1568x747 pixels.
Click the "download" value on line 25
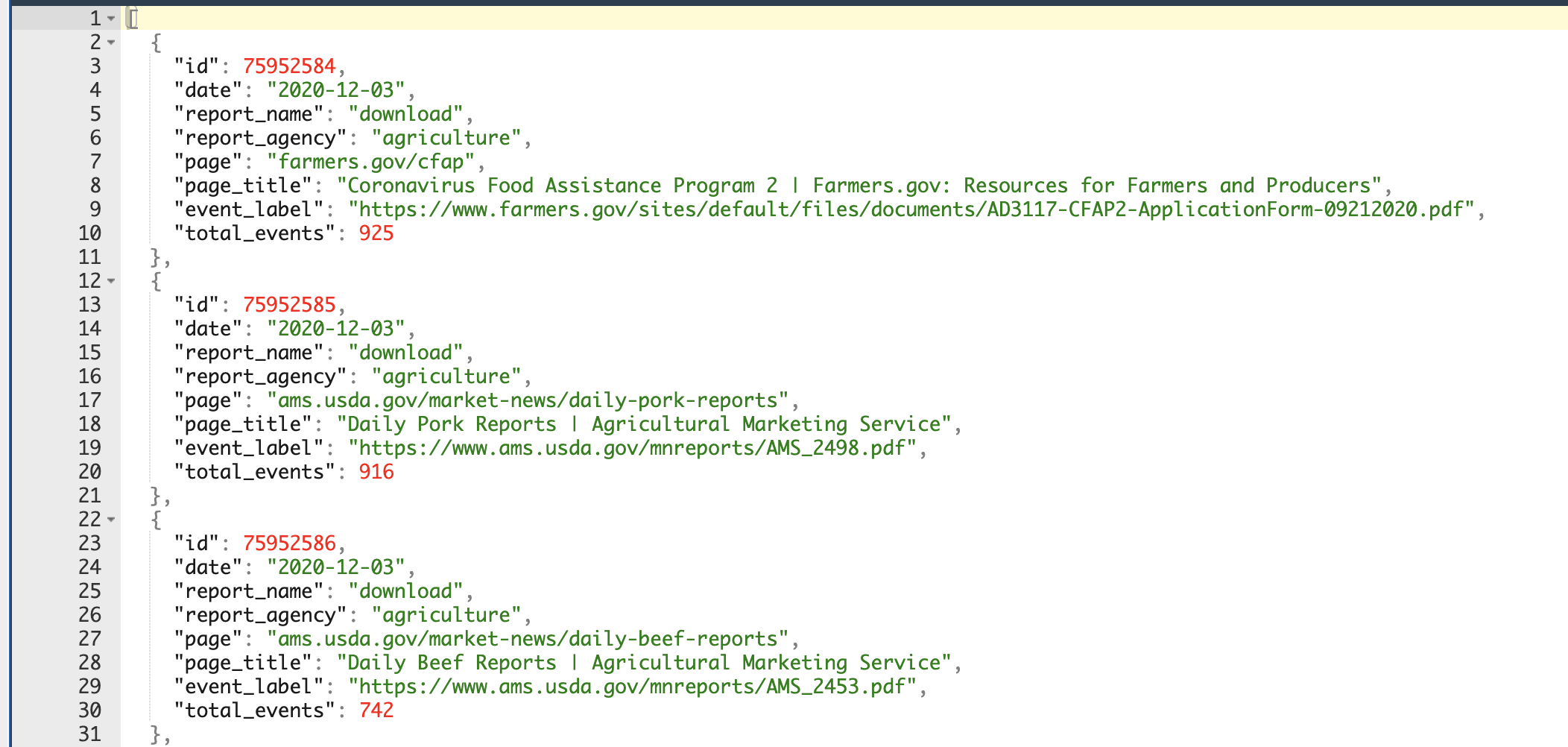[405, 591]
